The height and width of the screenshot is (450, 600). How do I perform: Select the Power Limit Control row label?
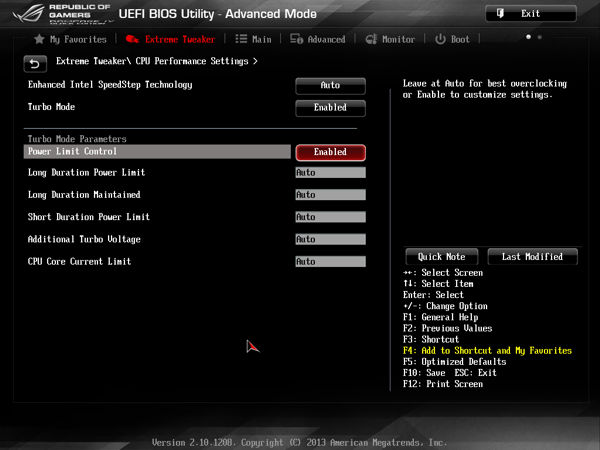click(x=157, y=152)
